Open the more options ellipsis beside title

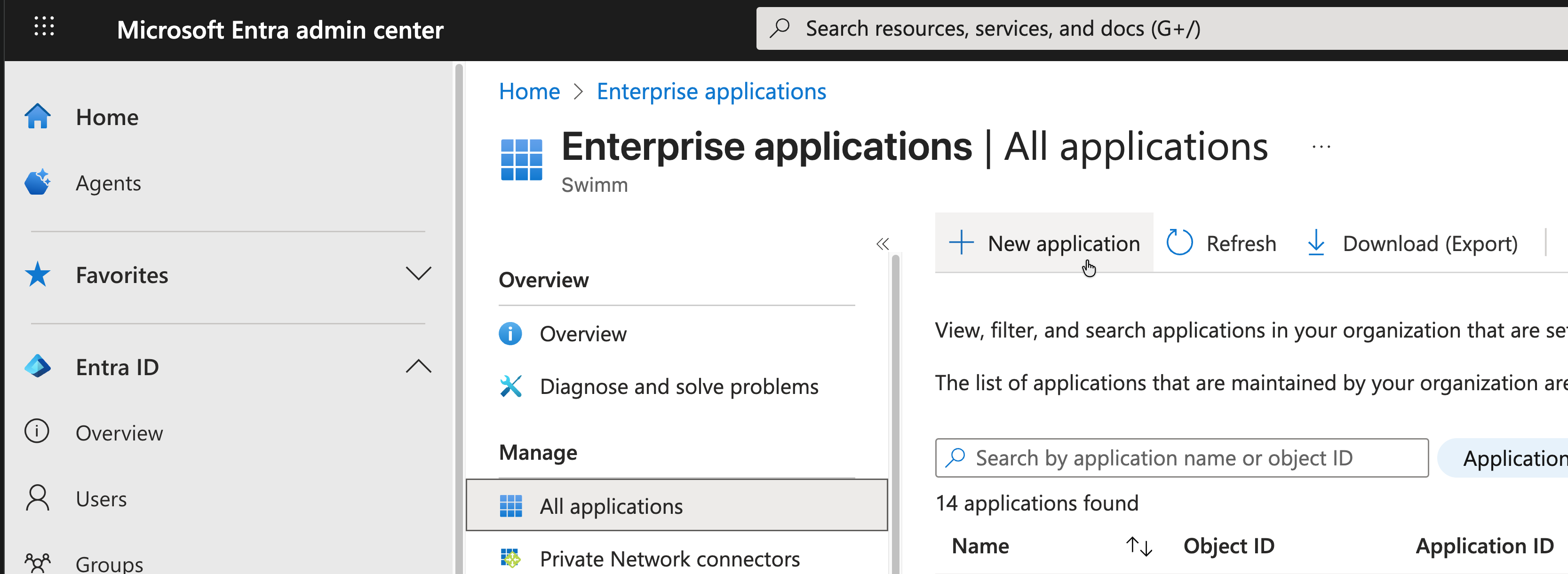(x=1321, y=147)
